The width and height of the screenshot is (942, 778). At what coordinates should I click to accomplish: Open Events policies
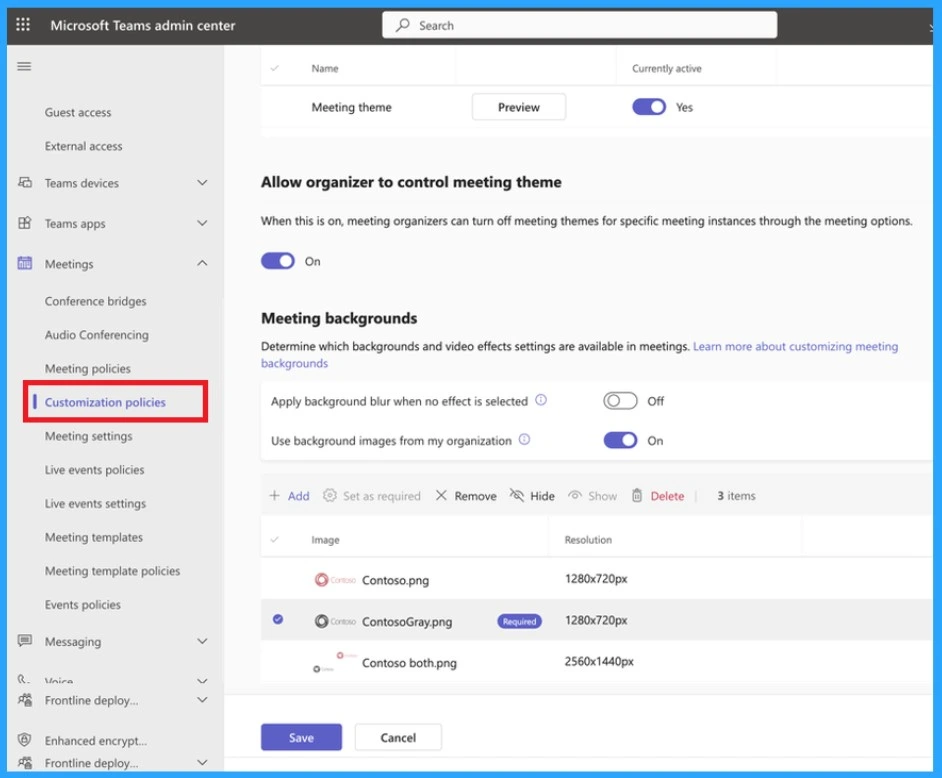82,604
